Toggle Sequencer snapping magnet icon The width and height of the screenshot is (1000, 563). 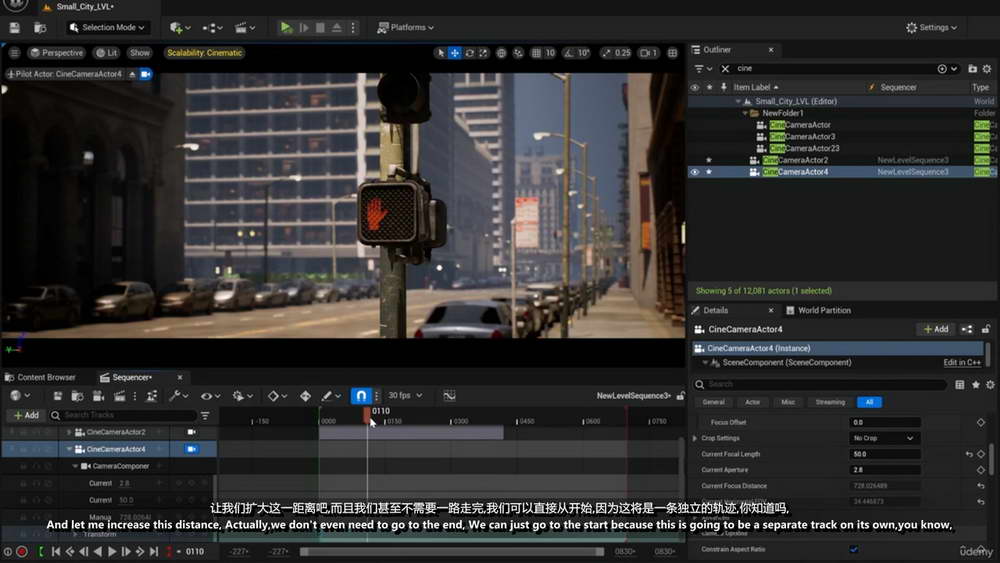(361, 396)
